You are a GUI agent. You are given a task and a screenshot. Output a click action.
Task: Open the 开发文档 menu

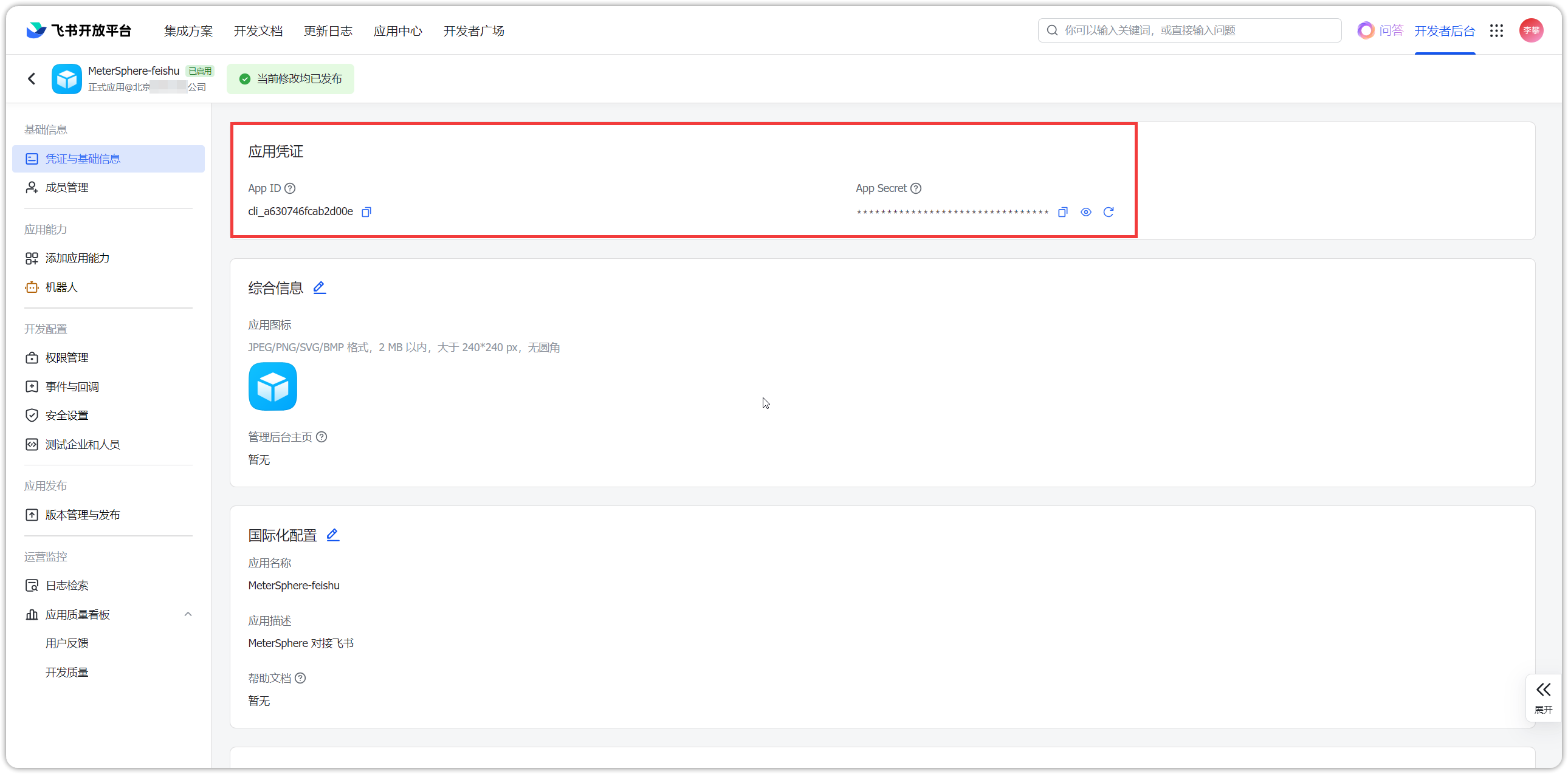[259, 31]
